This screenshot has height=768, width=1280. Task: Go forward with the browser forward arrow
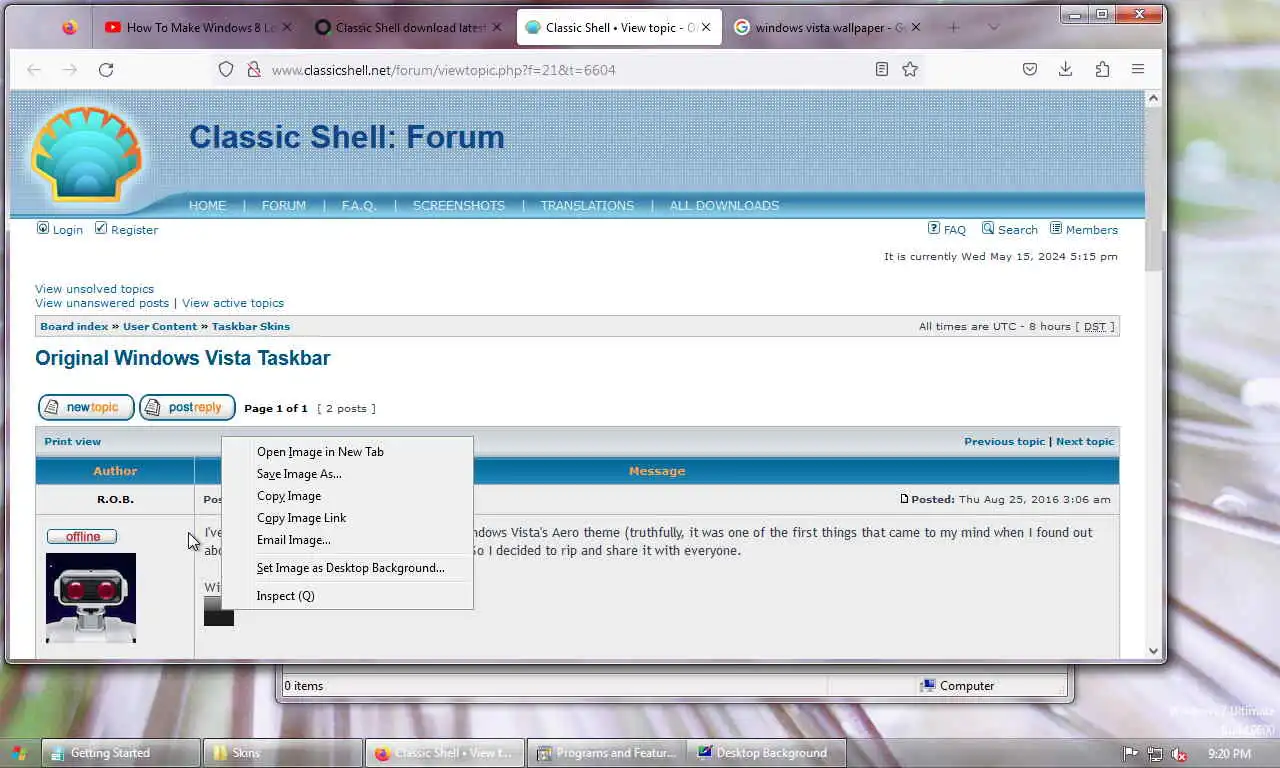tap(69, 70)
